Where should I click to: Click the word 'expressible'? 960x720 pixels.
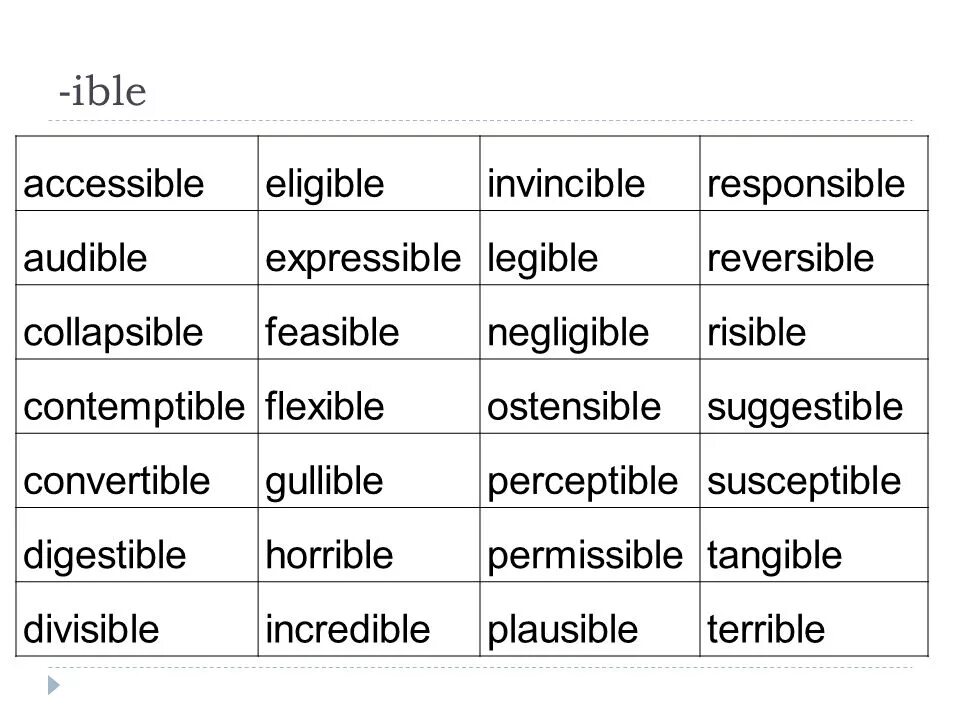click(363, 259)
